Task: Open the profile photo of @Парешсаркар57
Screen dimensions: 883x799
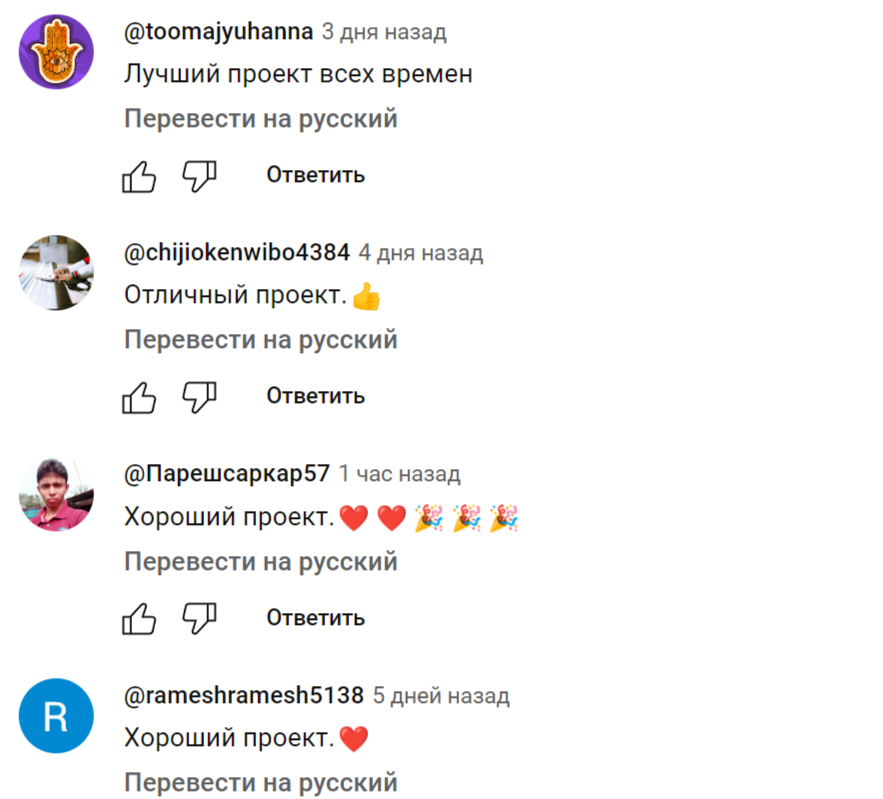Action: [x=56, y=494]
